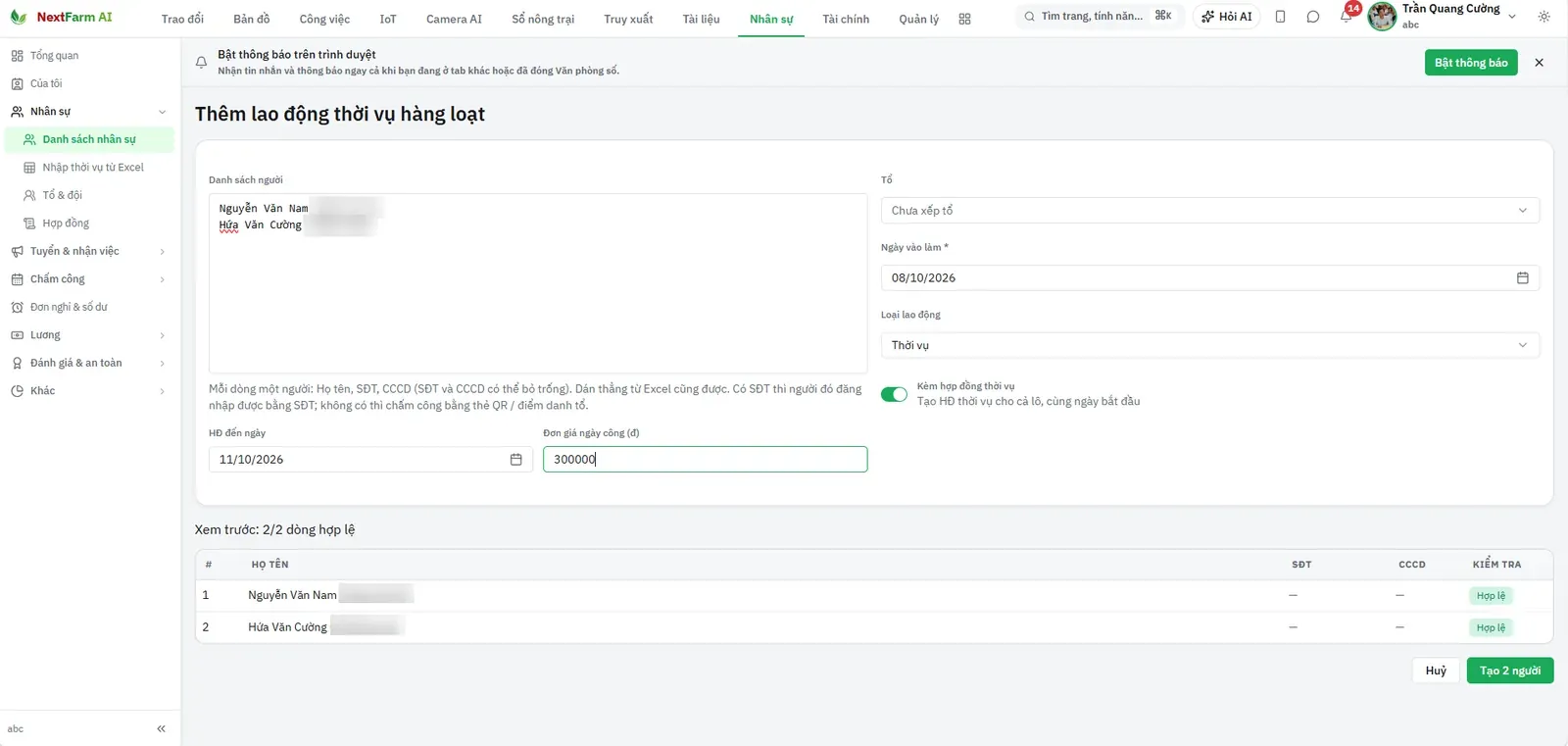Click the Tạo 2 người button
Image resolution: width=1568 pixels, height=746 pixels.
1509,671
